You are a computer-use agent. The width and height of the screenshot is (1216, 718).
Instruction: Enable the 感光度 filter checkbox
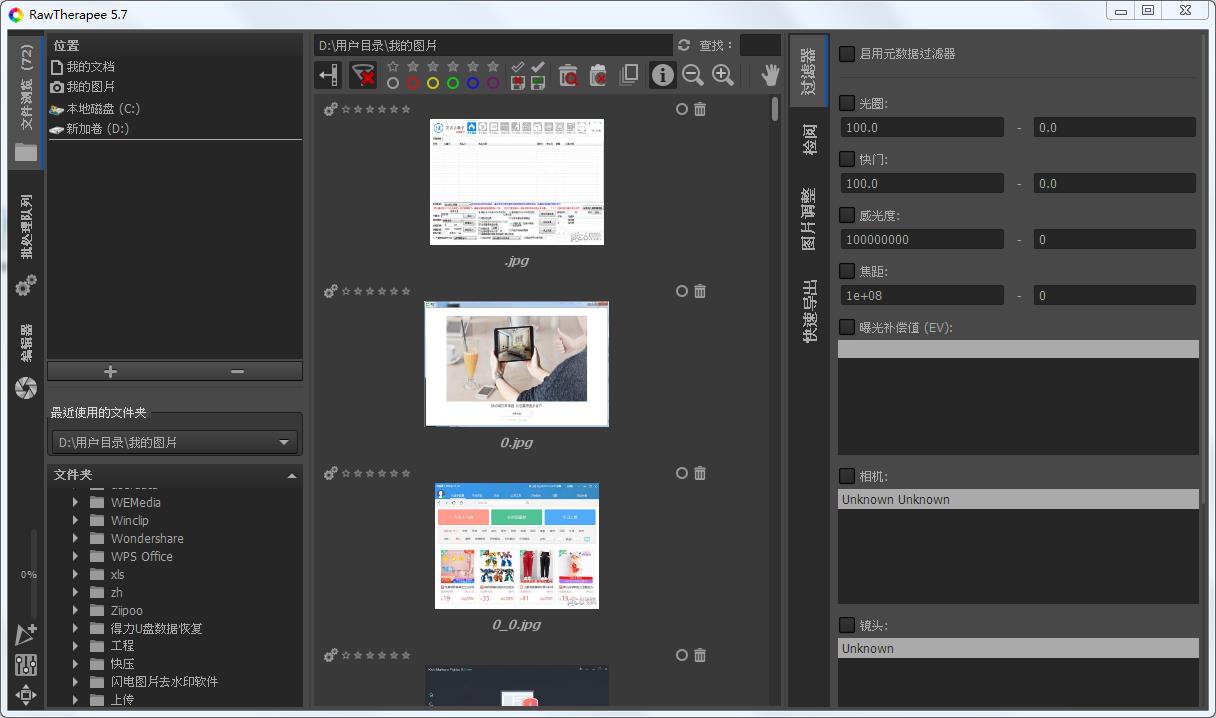coord(847,215)
